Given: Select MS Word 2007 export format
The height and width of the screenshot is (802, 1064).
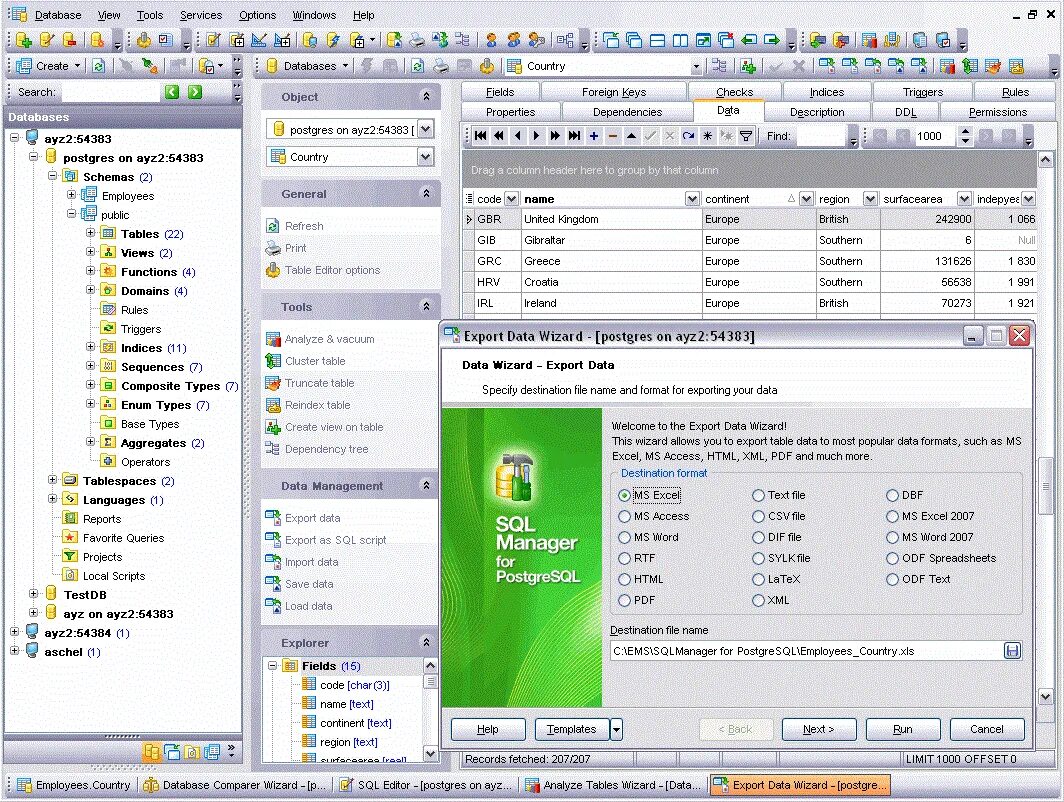Looking at the screenshot, I should (892, 537).
